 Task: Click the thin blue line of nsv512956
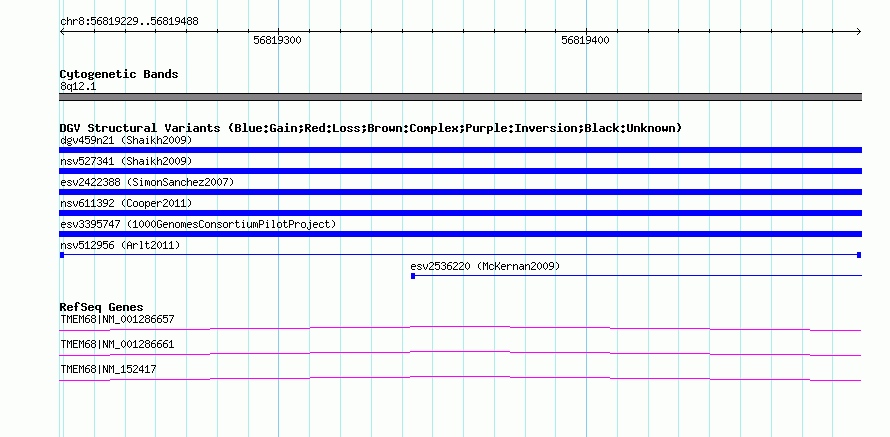pyautogui.click(x=460, y=255)
